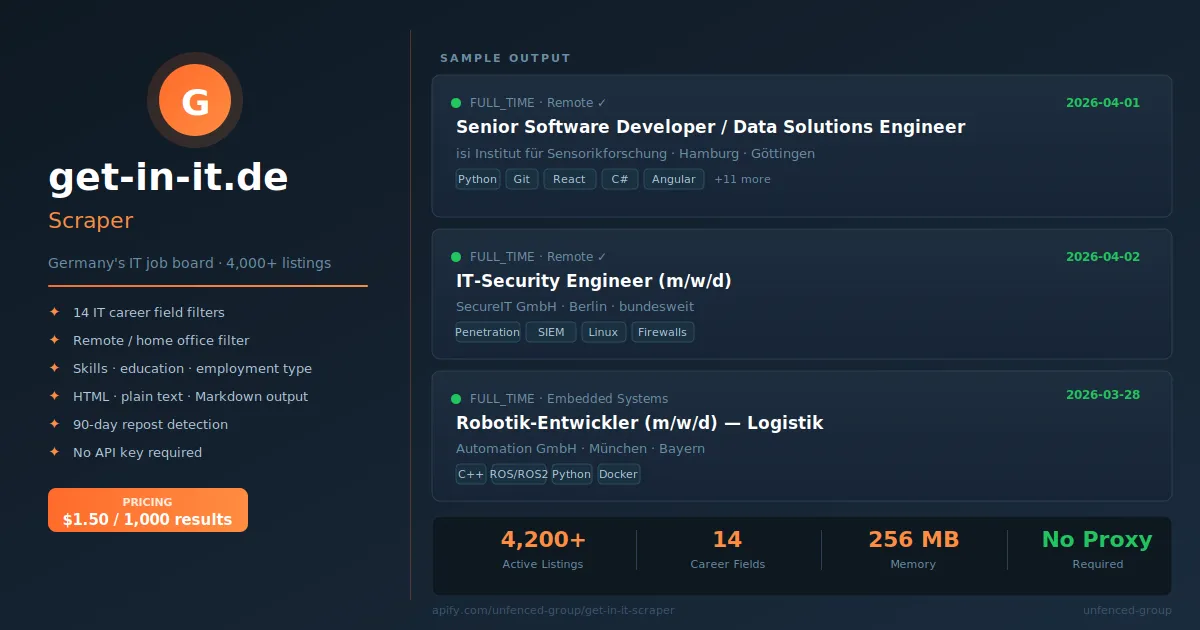1200x630 pixels.
Task: Select the SIEM skill tag
Action: click(x=551, y=332)
